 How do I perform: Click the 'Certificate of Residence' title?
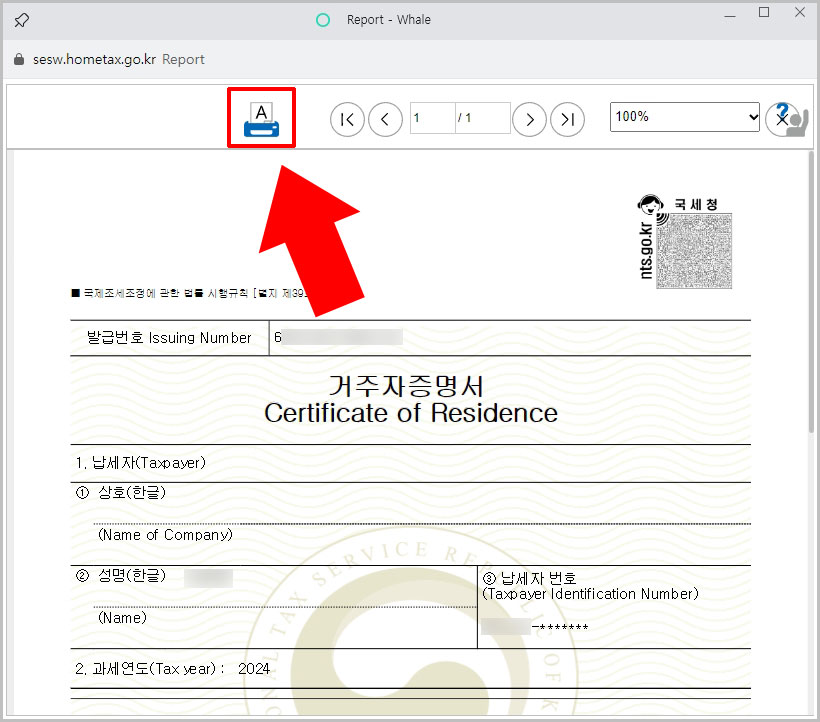tap(411, 413)
